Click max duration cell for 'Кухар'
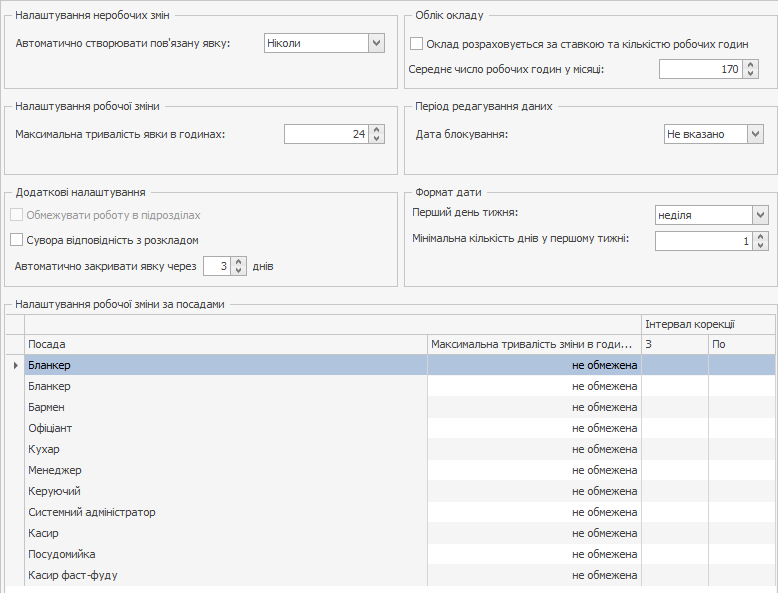This screenshot has width=778, height=593. pyautogui.click(x=533, y=449)
